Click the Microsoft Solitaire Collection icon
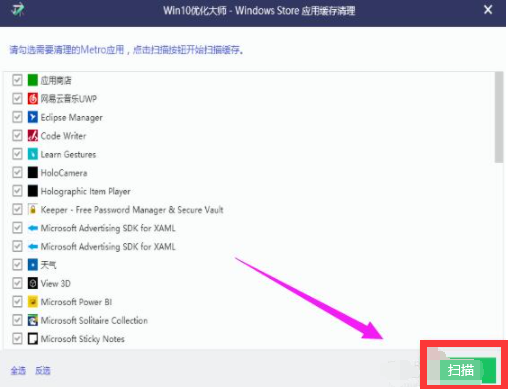Screen dimensions: 508x389 [32, 320]
